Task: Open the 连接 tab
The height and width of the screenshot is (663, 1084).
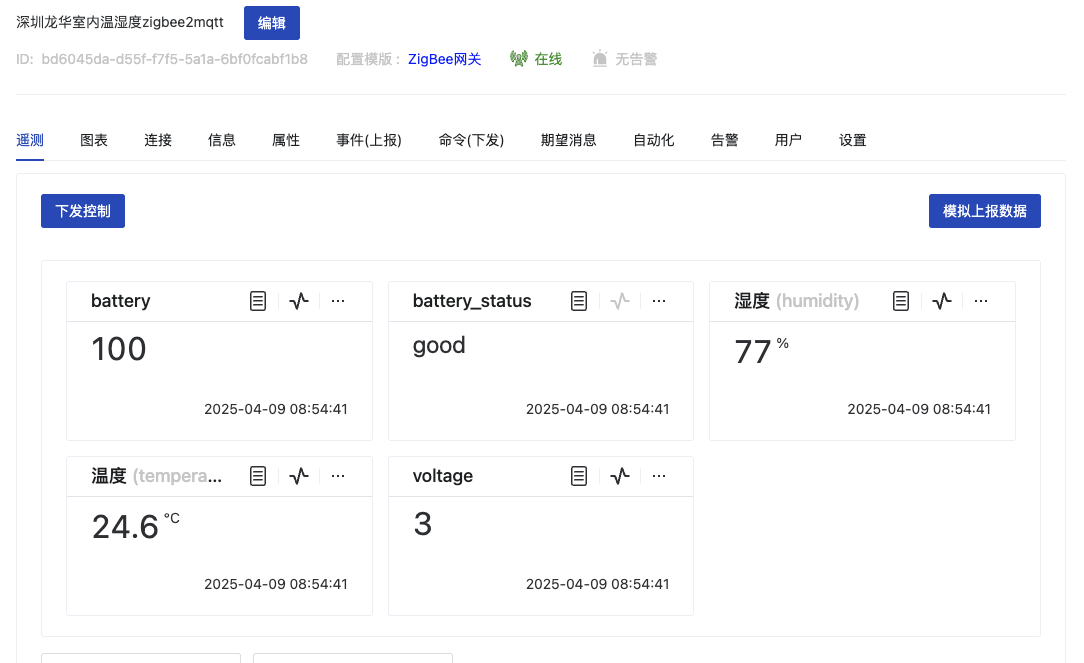Action: [x=158, y=140]
